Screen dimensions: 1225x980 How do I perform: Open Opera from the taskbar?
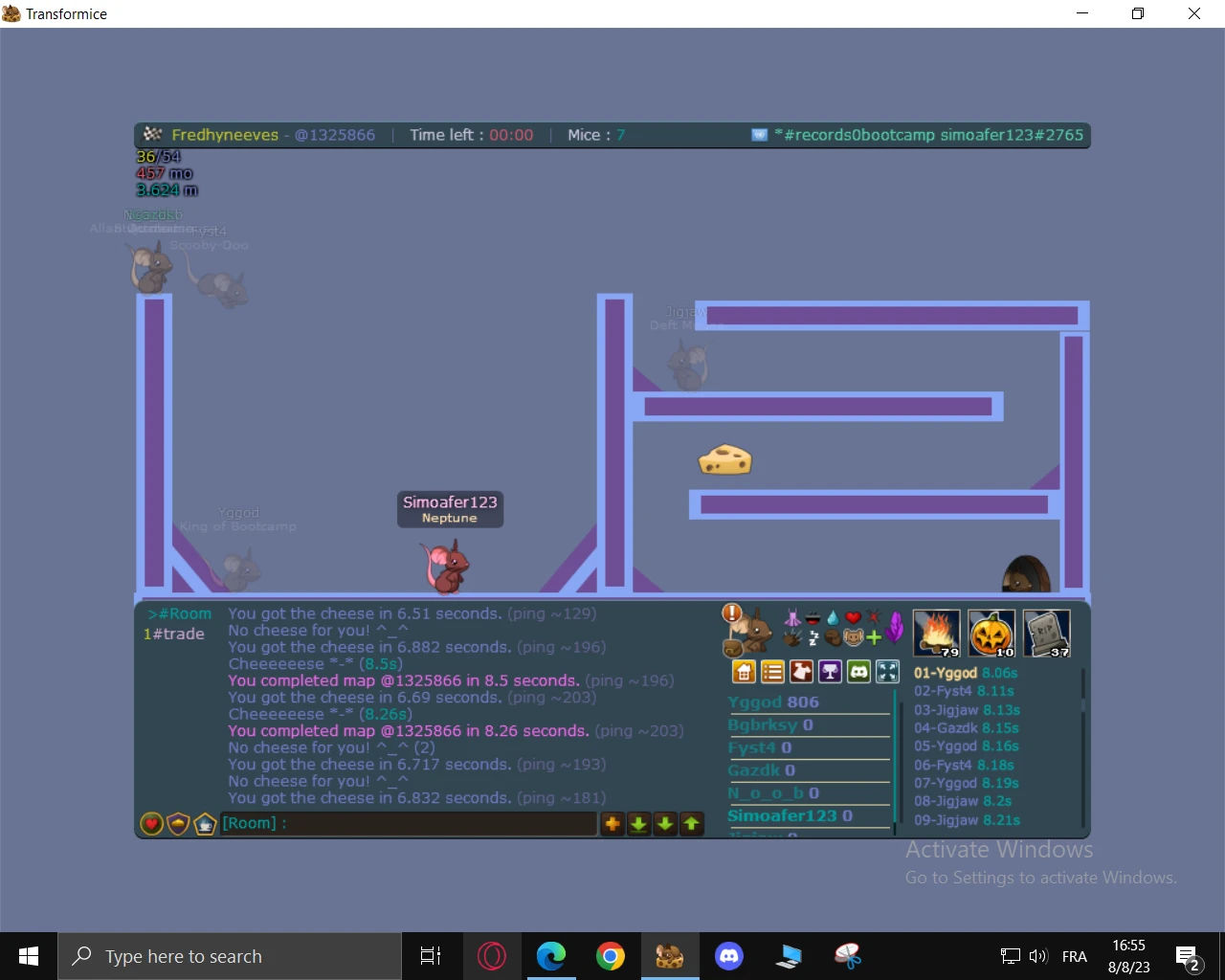pyautogui.click(x=491, y=956)
